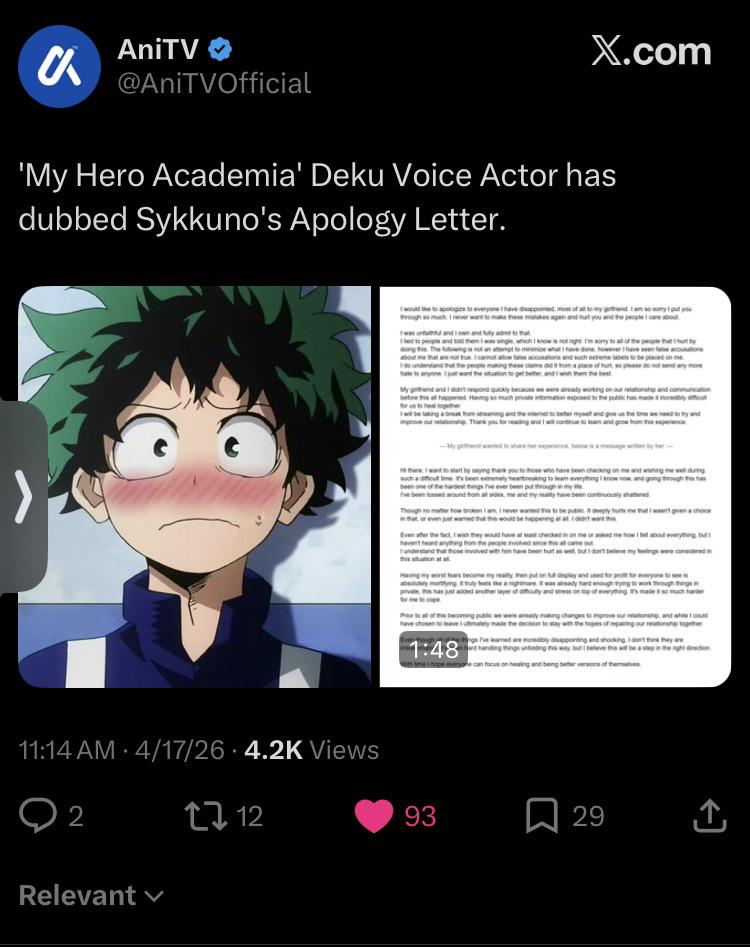The height and width of the screenshot is (947, 750).
Task: Open the share upload icon
Action: (x=709, y=816)
